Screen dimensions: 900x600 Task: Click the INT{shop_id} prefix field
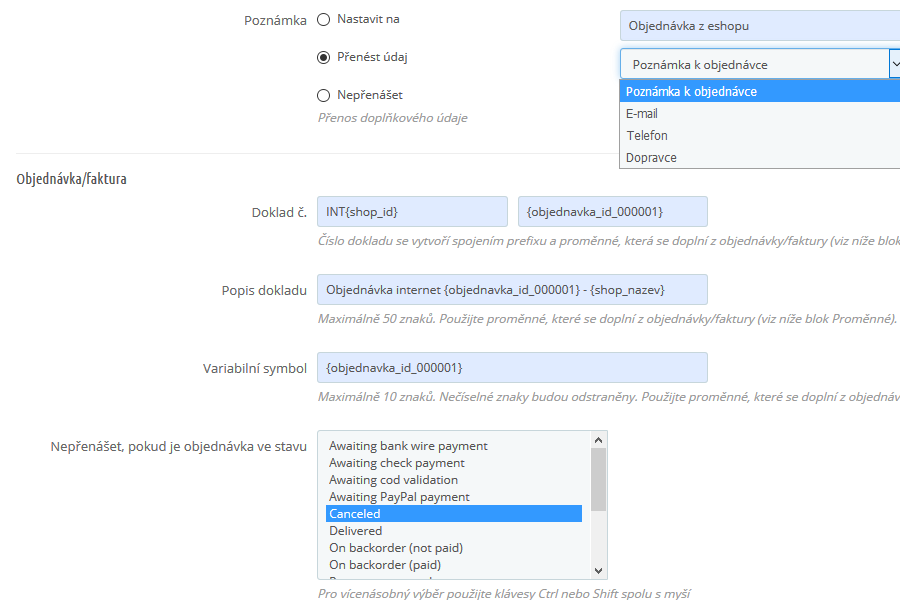click(x=412, y=212)
